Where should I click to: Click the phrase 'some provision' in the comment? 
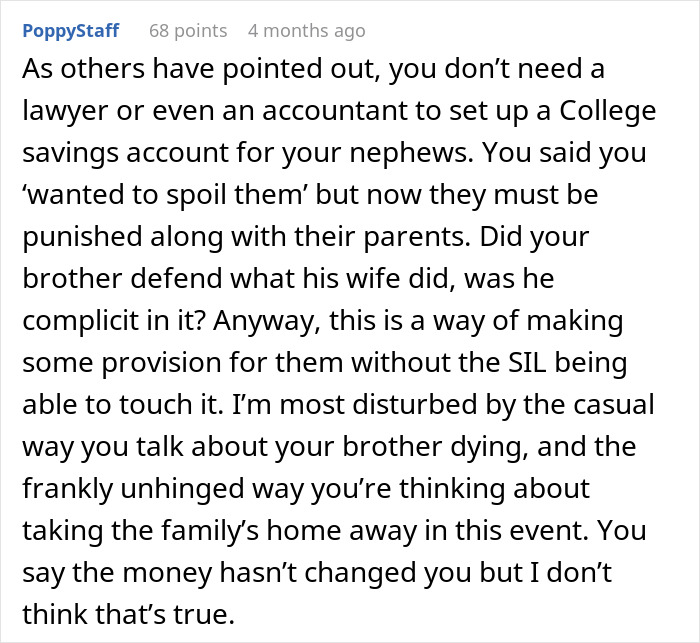(121, 363)
